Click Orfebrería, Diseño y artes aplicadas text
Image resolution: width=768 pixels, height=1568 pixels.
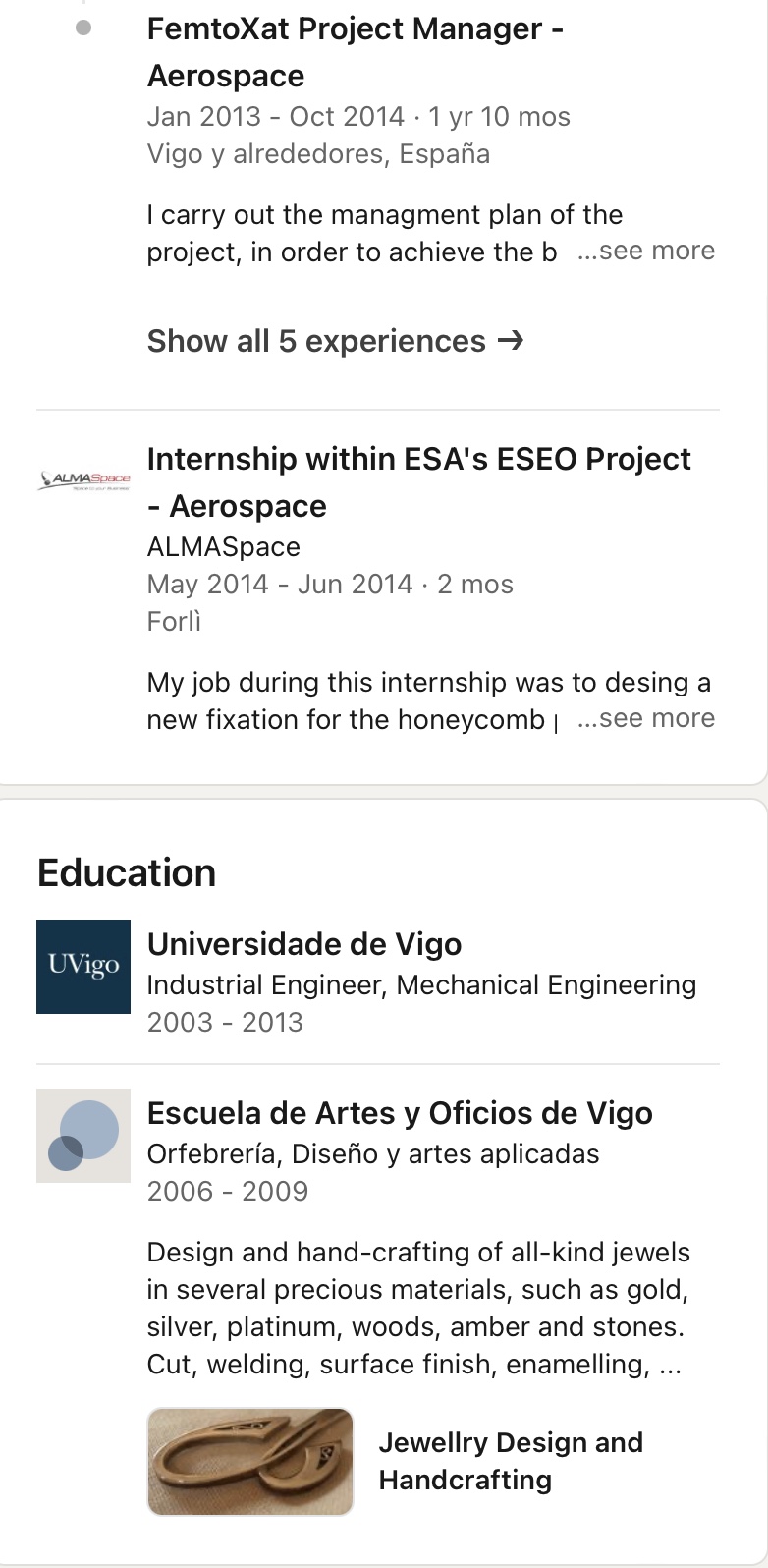372,1154
